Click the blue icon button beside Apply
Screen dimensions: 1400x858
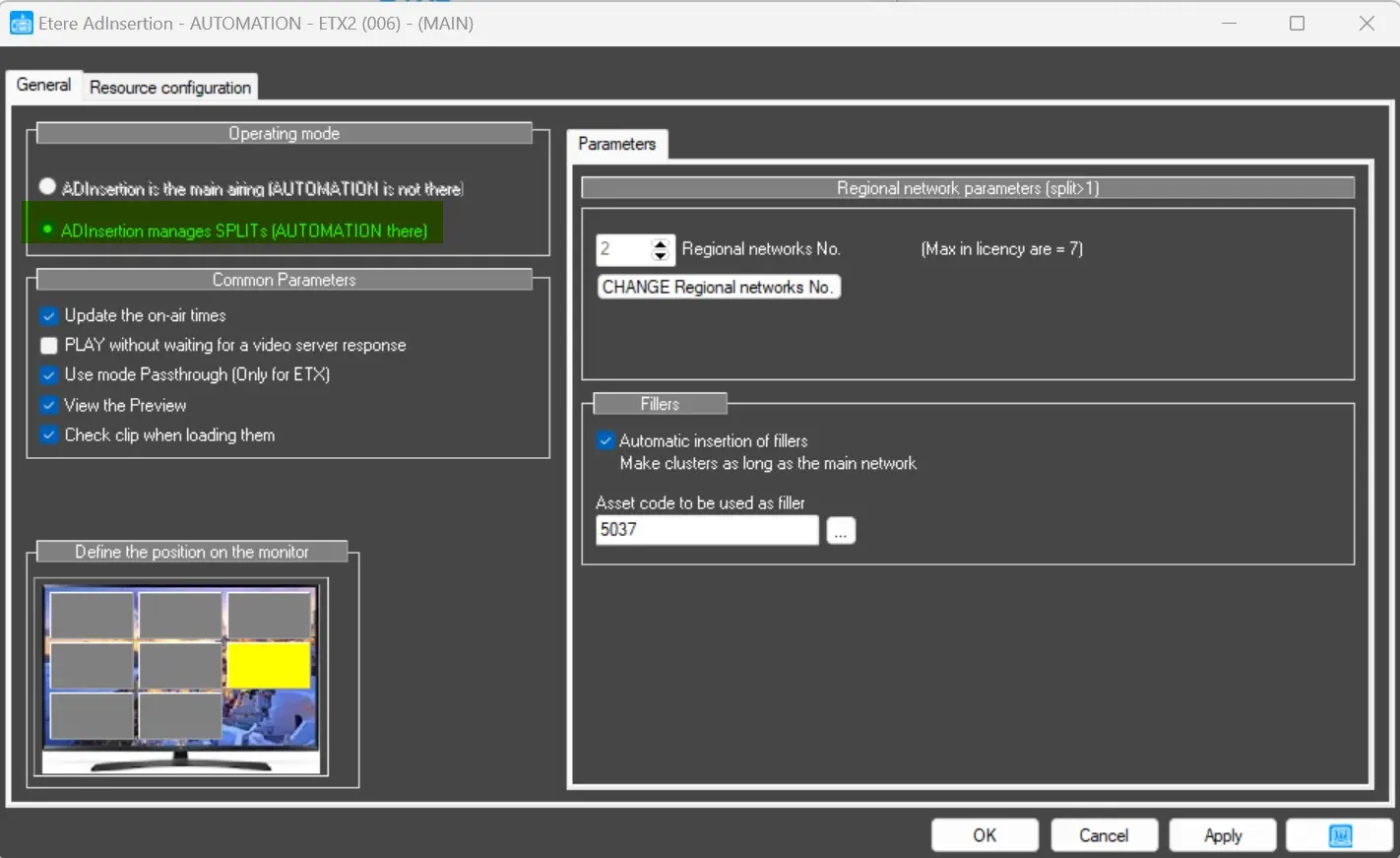(x=1339, y=835)
